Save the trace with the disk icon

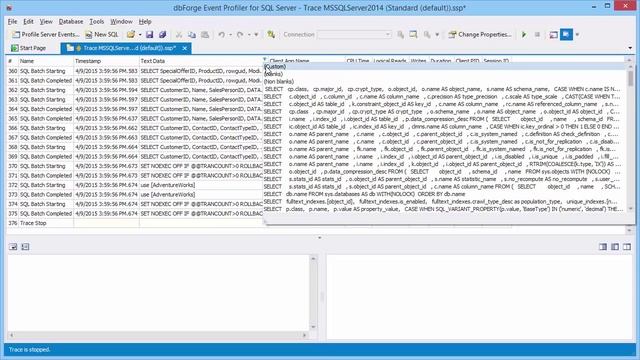click(149, 35)
